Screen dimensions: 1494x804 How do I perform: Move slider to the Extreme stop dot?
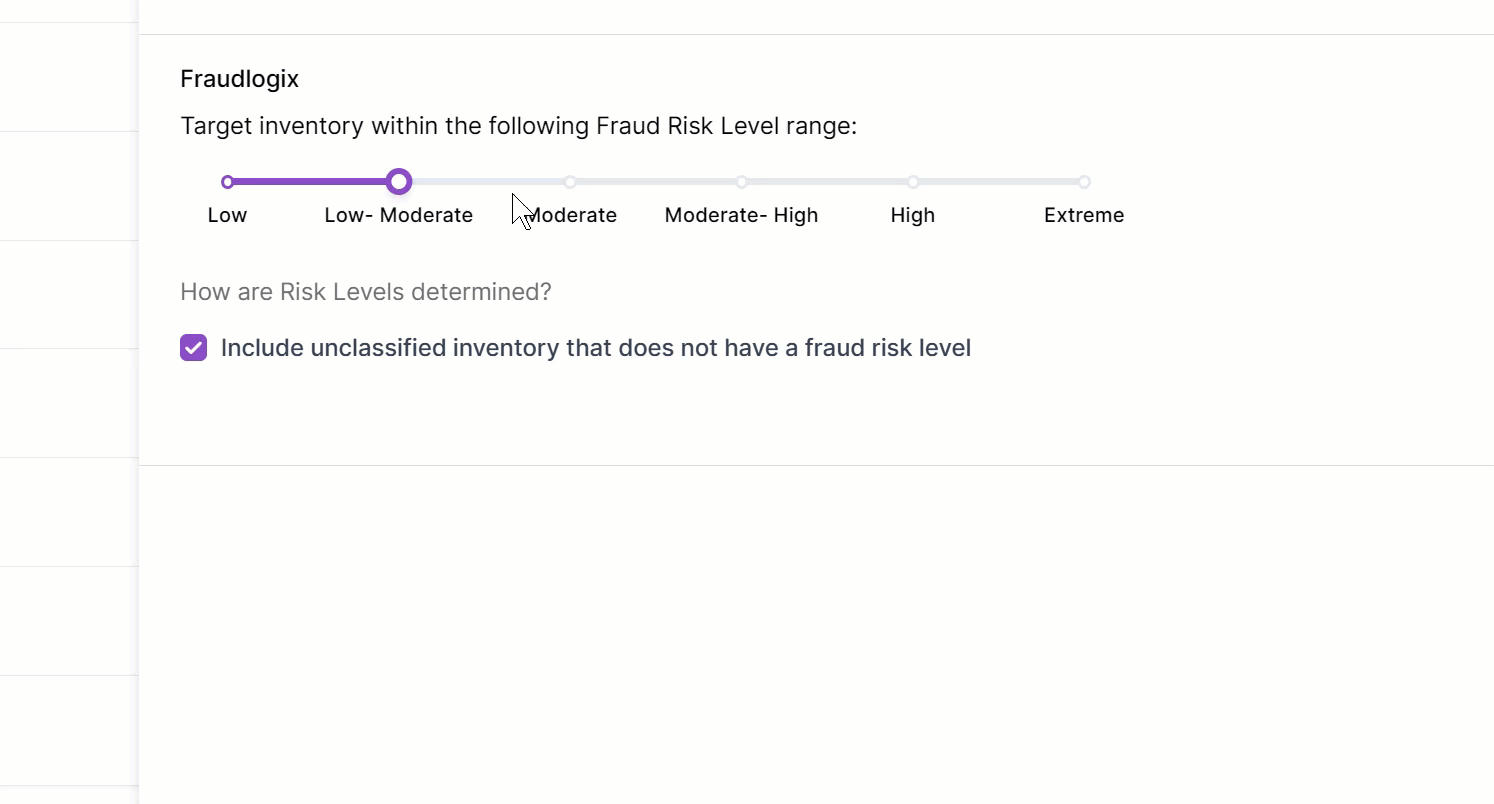coord(1084,182)
